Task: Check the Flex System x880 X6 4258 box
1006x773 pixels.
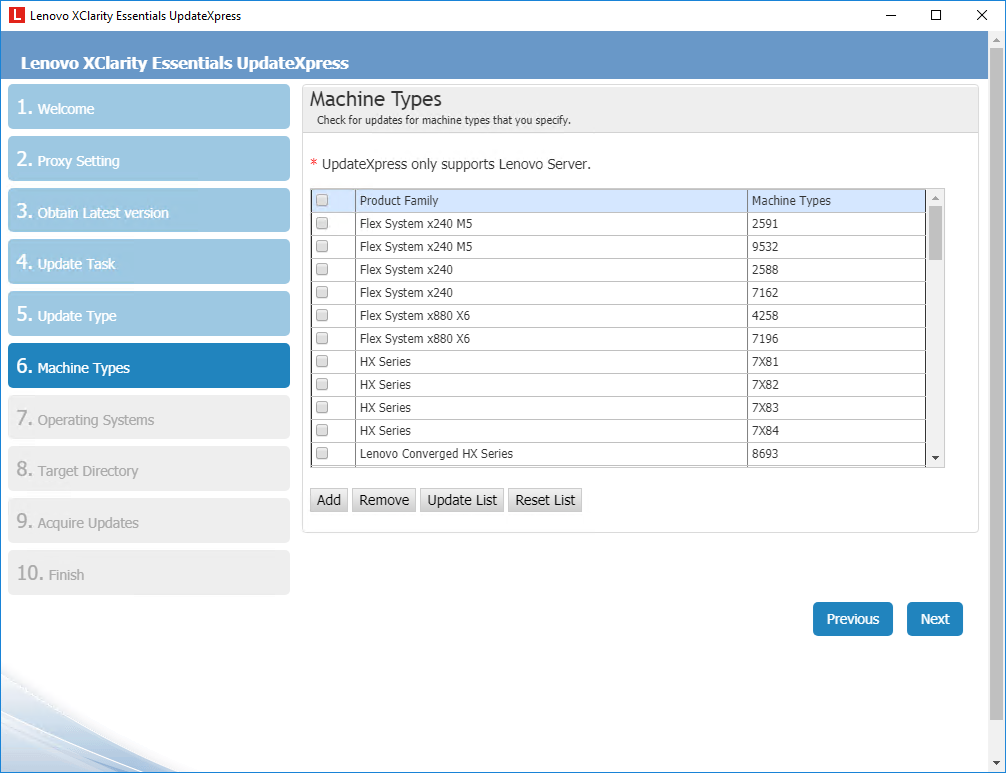Action: click(x=322, y=315)
